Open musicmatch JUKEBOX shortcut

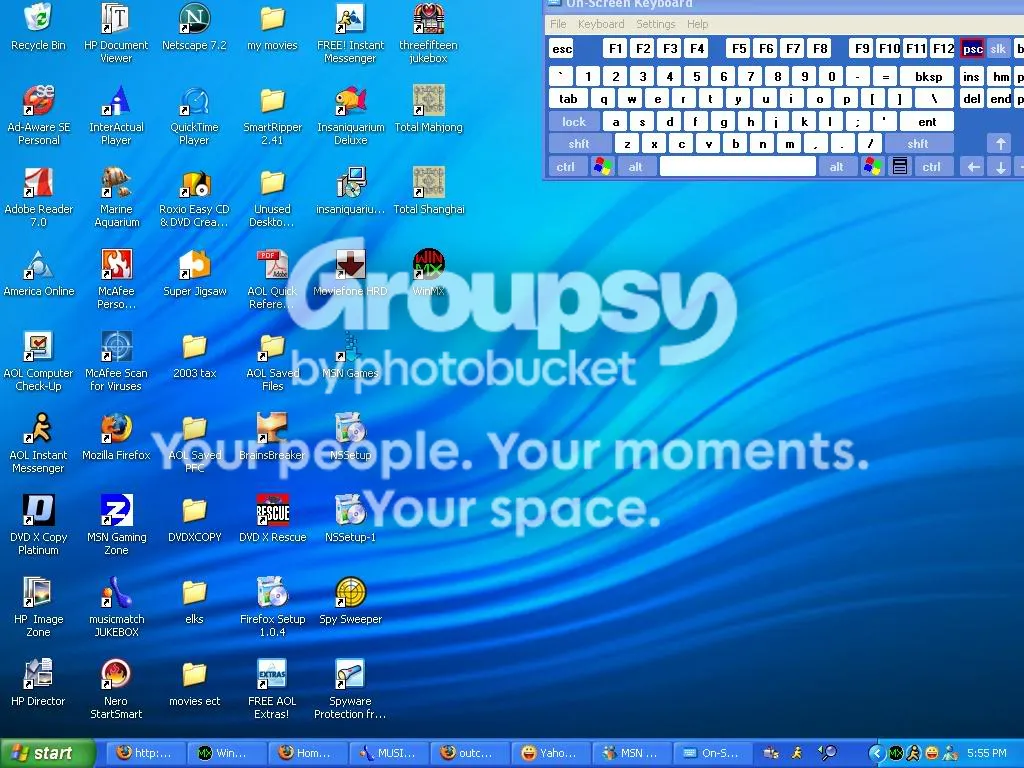[x=116, y=607]
